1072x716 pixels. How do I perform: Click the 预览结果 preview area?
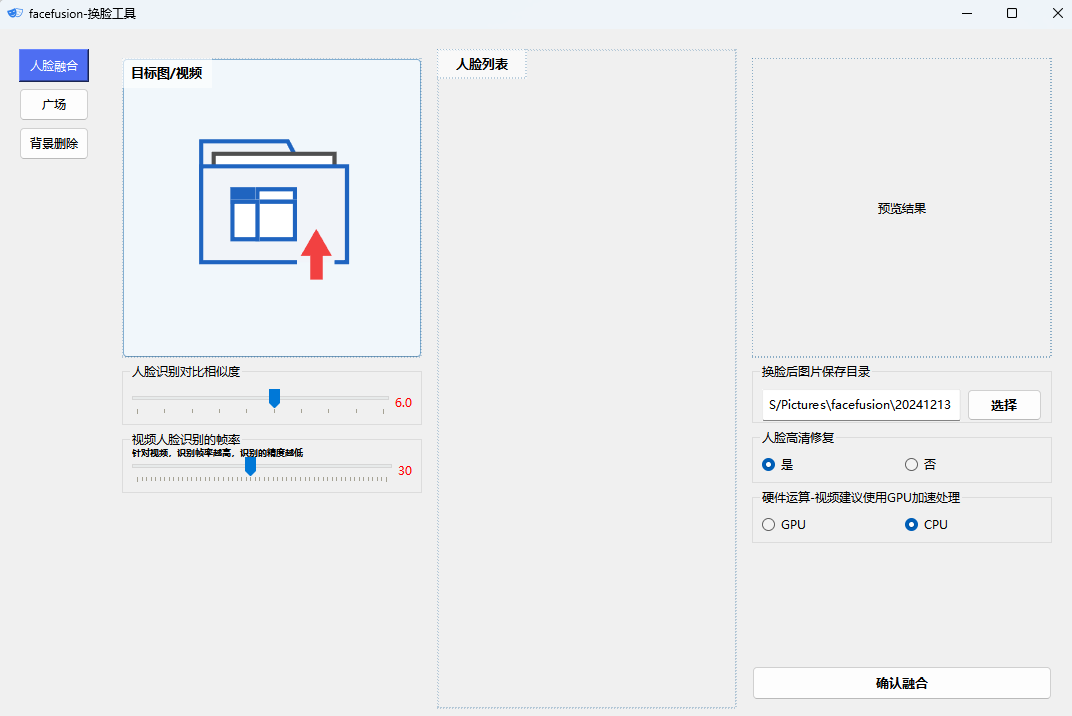[901, 208]
